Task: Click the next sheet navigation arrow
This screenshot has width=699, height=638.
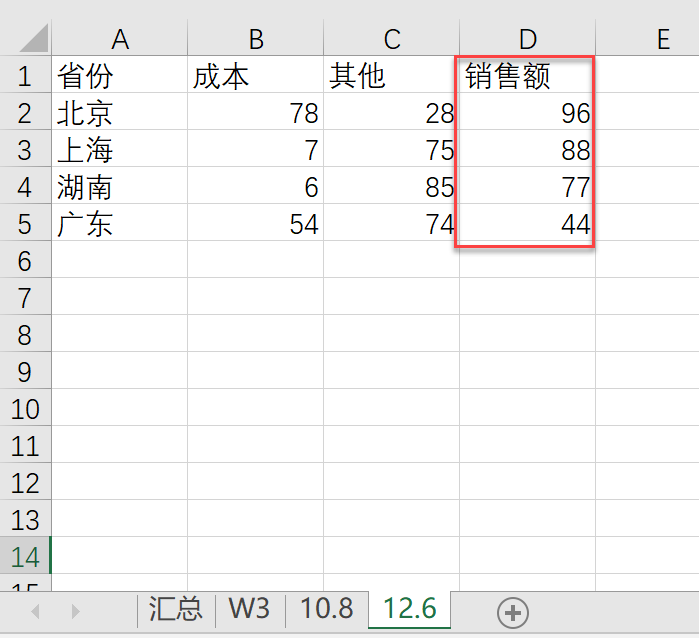Action: (x=75, y=611)
